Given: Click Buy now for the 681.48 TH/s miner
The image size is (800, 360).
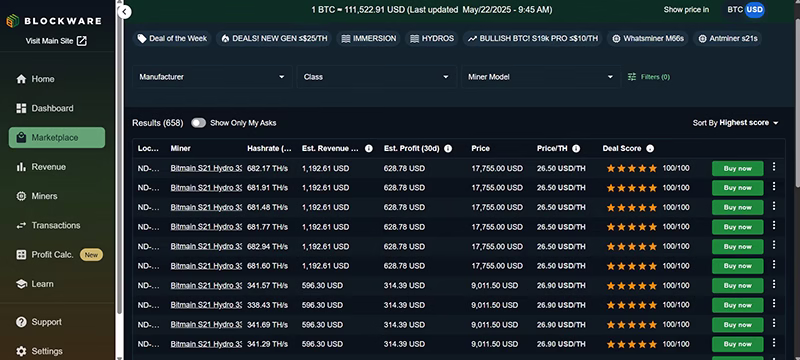Looking at the screenshot, I should click(737, 208).
